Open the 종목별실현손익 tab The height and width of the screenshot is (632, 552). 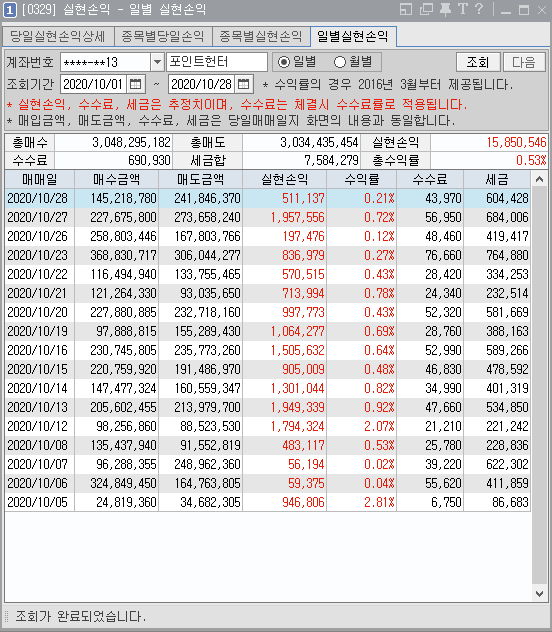(261, 36)
